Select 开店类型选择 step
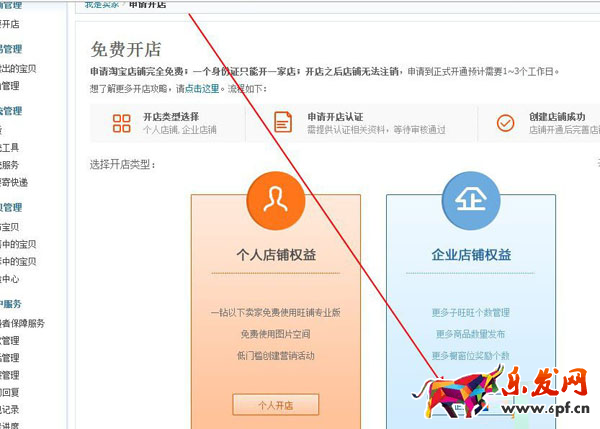Image resolution: width=600 pixels, height=429 pixels. [x=171, y=117]
